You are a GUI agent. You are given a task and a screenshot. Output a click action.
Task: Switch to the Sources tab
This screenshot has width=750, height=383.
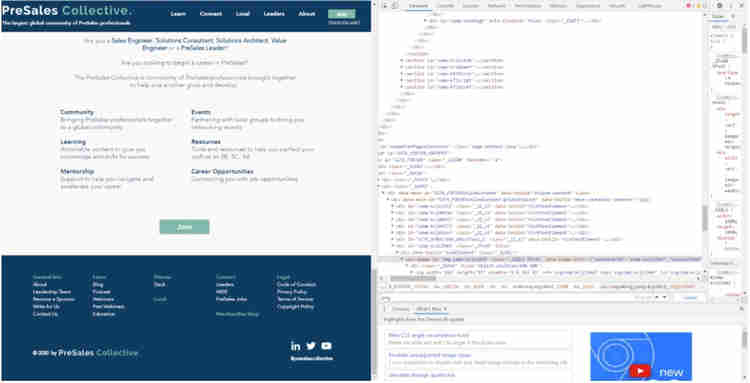[x=471, y=6]
